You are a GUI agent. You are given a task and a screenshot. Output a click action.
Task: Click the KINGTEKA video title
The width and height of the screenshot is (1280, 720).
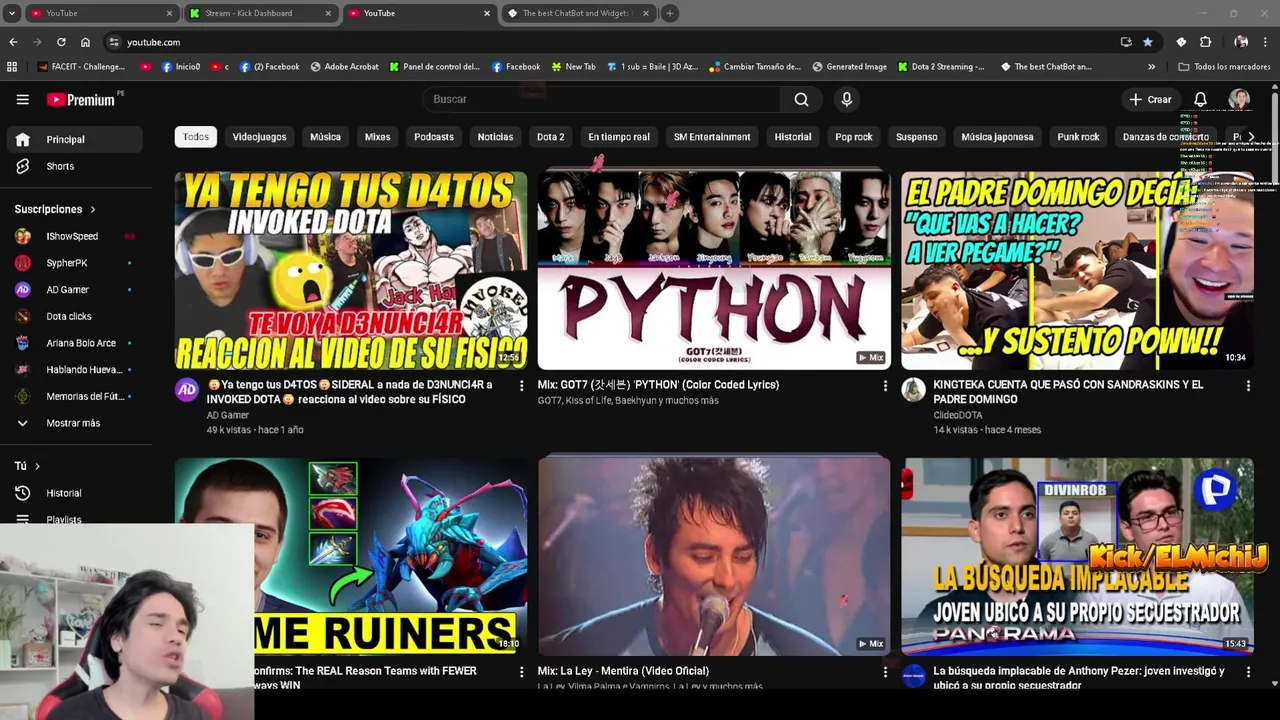[x=1068, y=392]
